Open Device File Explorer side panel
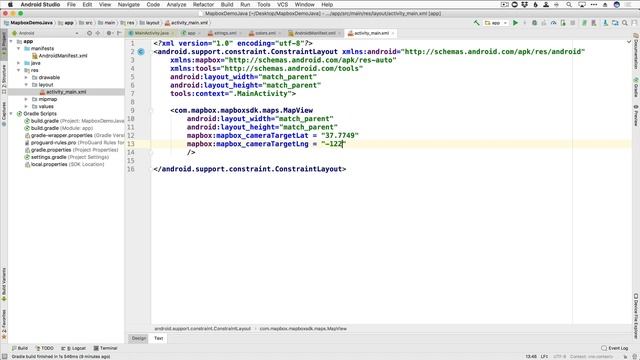The image size is (640, 360). [x=636, y=316]
